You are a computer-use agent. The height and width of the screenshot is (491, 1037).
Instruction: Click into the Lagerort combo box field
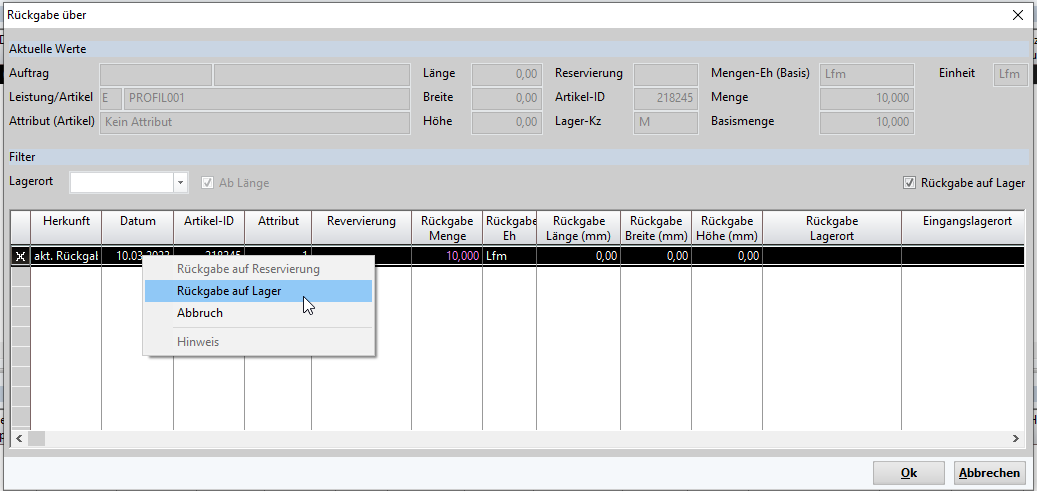(x=121, y=183)
